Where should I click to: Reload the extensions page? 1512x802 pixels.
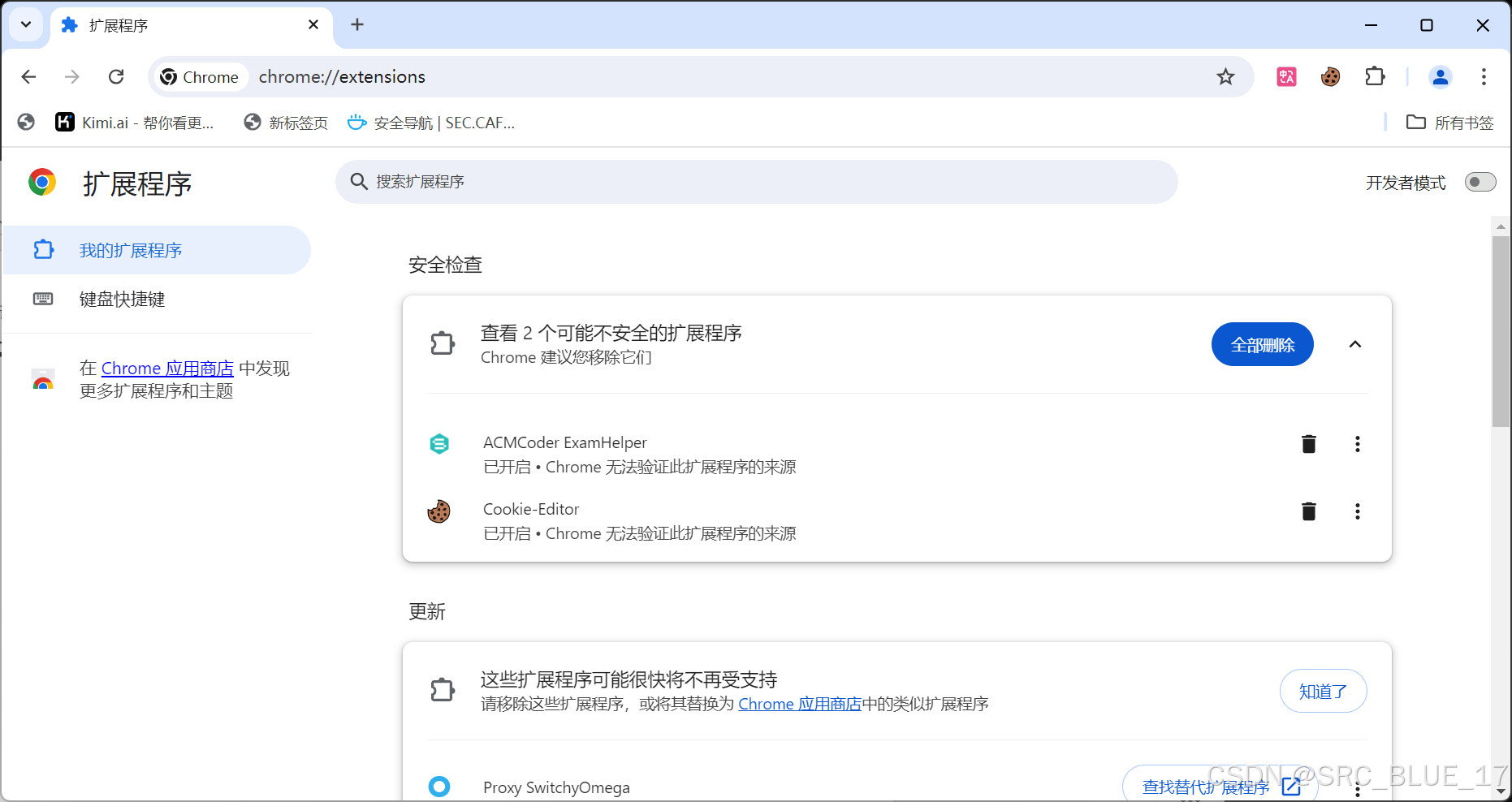(116, 76)
